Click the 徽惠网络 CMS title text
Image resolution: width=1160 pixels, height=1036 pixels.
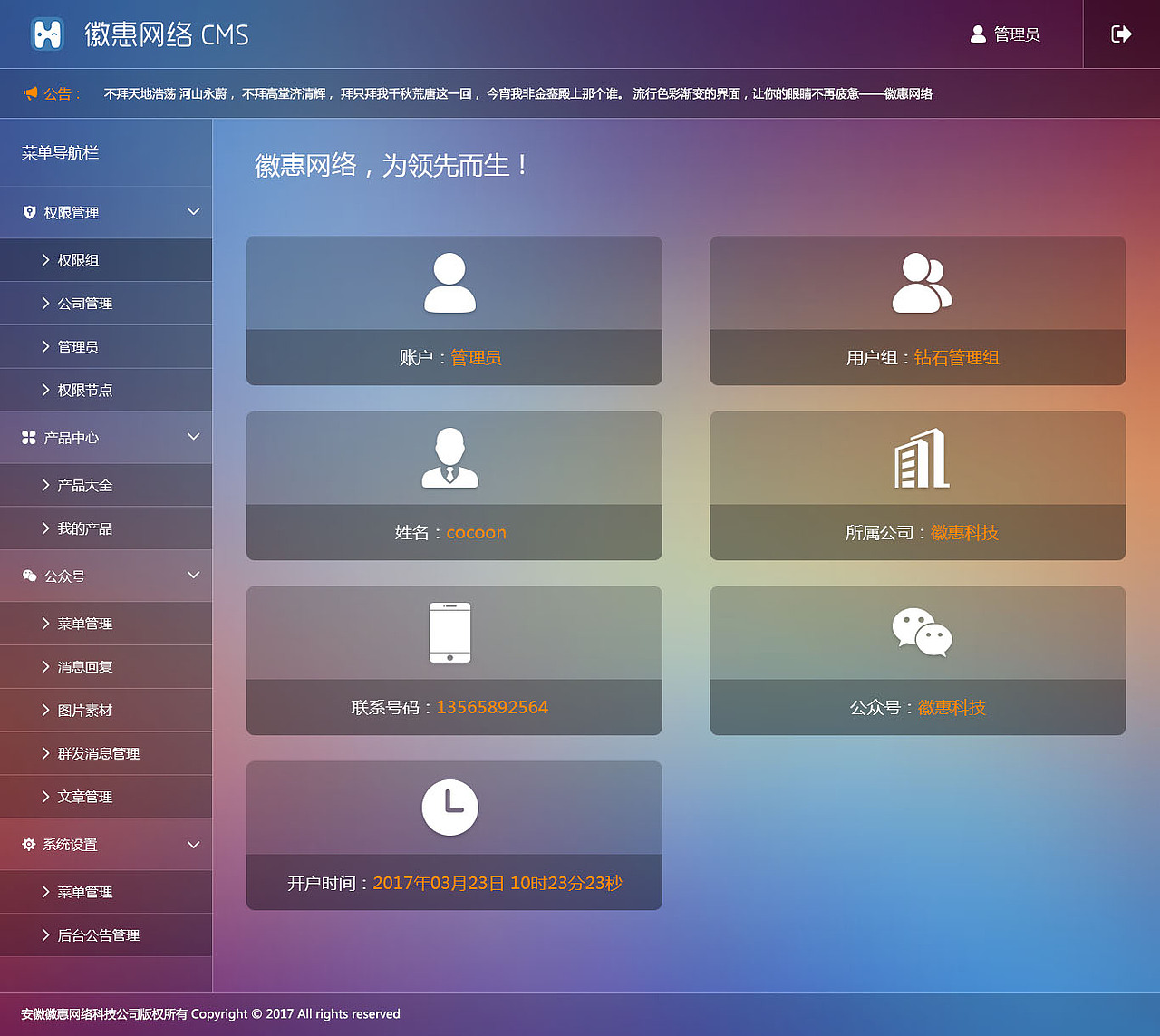coord(167,34)
